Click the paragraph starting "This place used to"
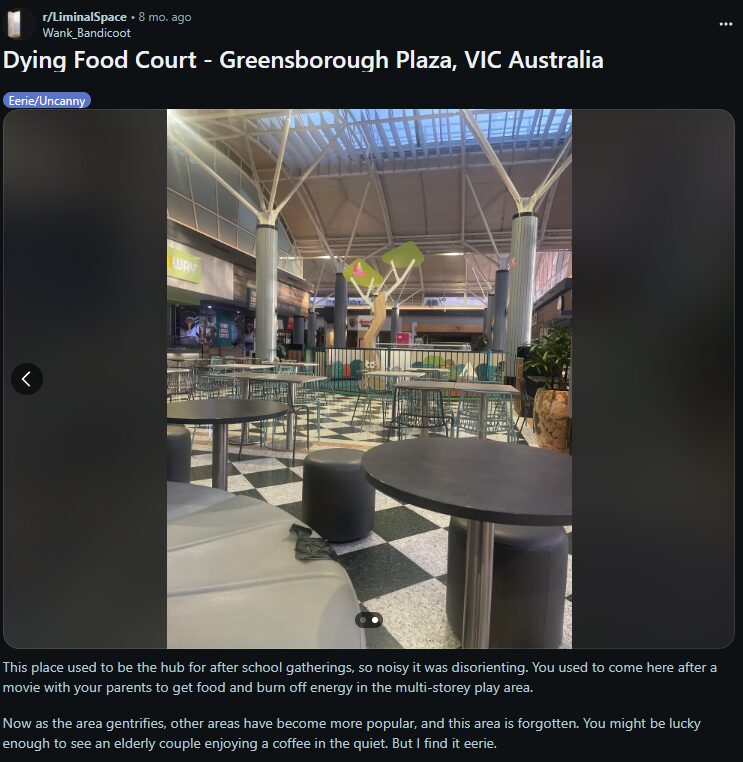The image size is (743, 762). pyautogui.click(x=360, y=677)
